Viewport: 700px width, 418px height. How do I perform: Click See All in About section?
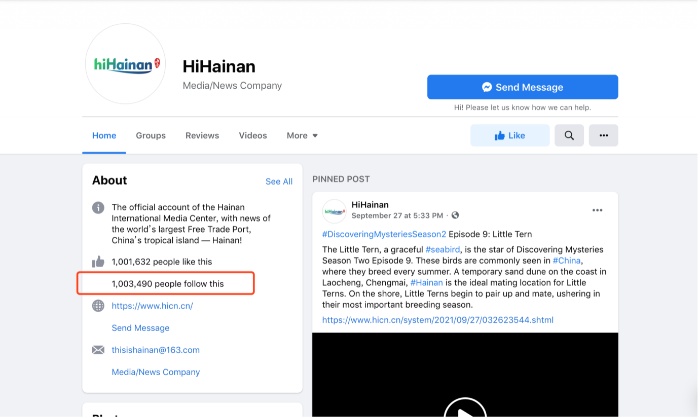279,181
